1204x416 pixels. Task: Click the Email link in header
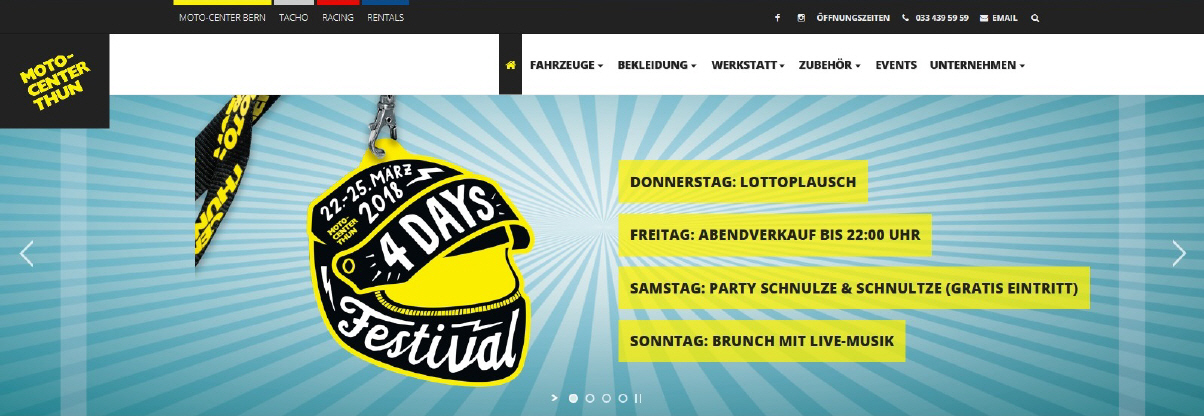click(998, 18)
